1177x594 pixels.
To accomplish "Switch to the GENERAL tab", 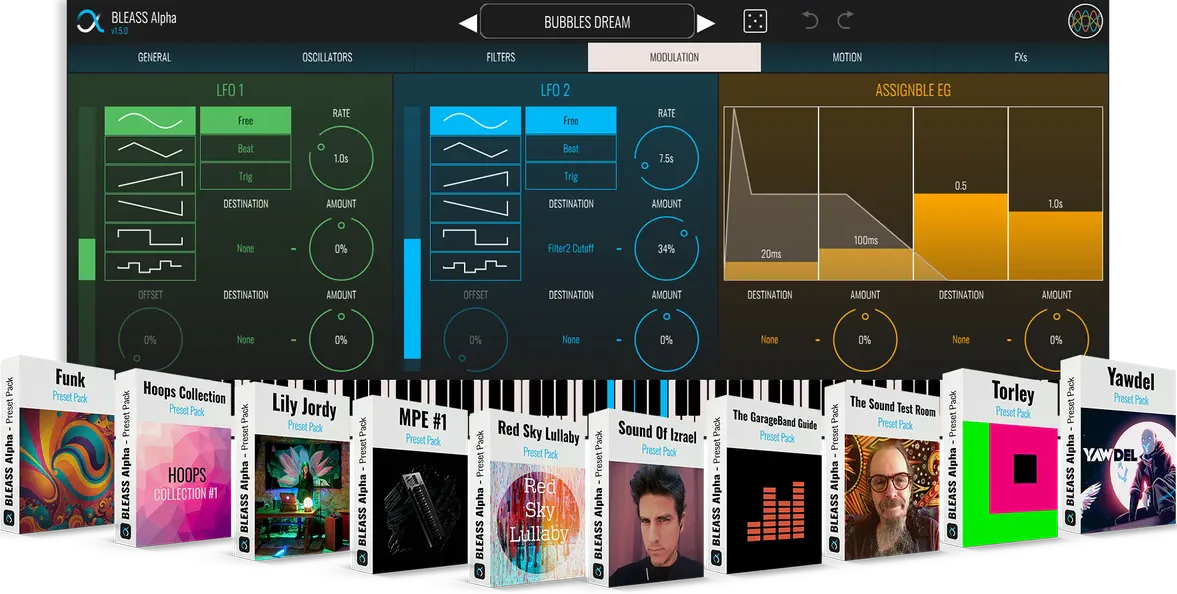I will [154, 57].
